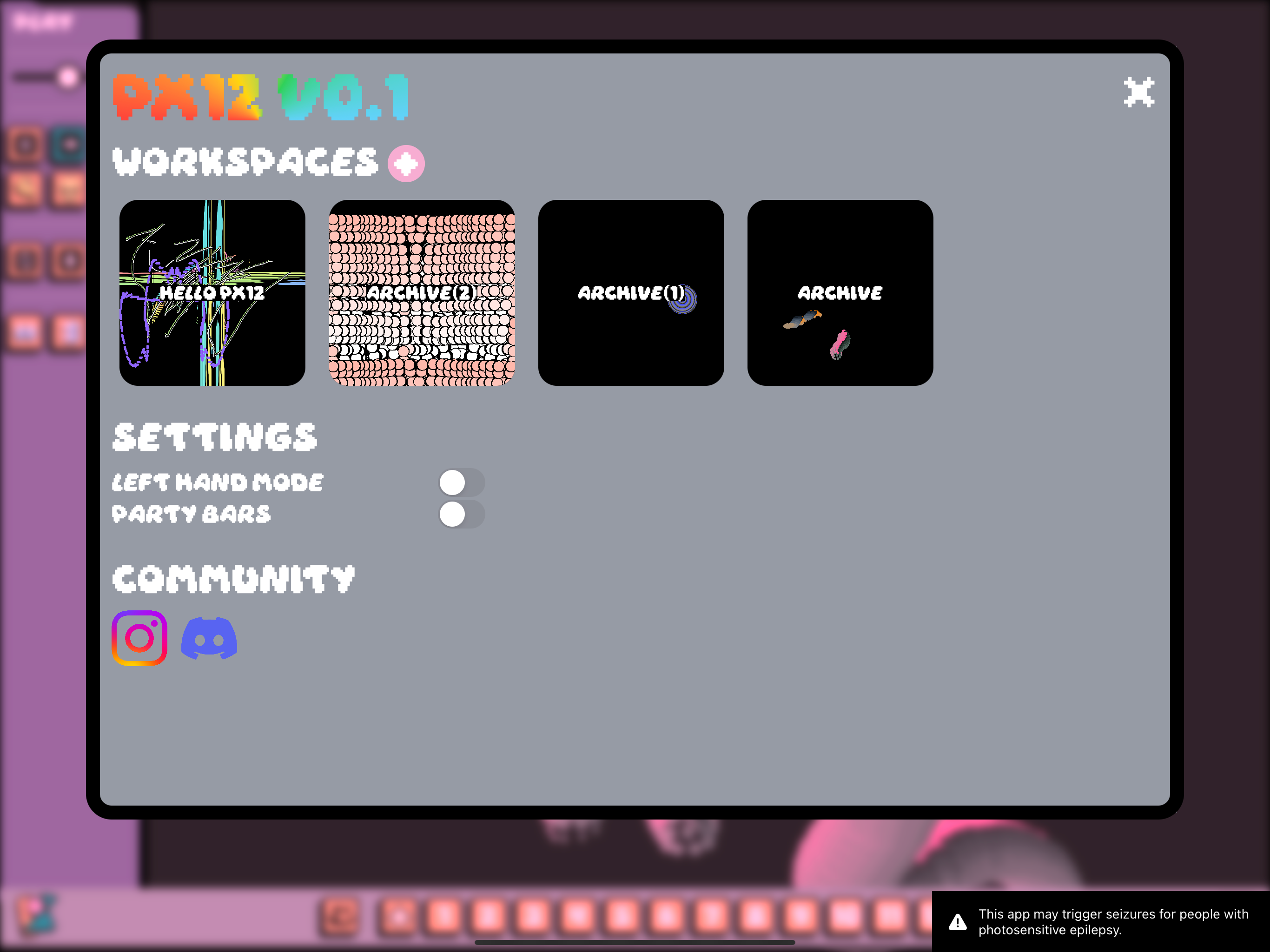The image size is (1270, 952).
Task: Load the Archive workspace with brush strokes
Action: click(840, 292)
